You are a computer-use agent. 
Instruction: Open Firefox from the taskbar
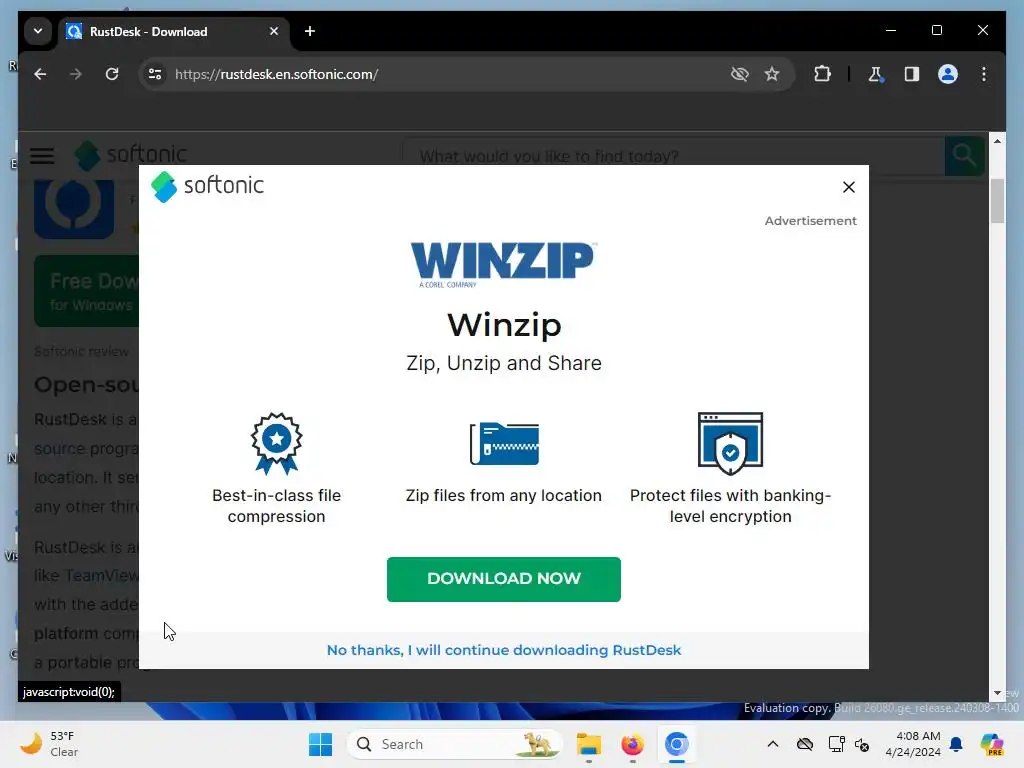click(x=632, y=744)
